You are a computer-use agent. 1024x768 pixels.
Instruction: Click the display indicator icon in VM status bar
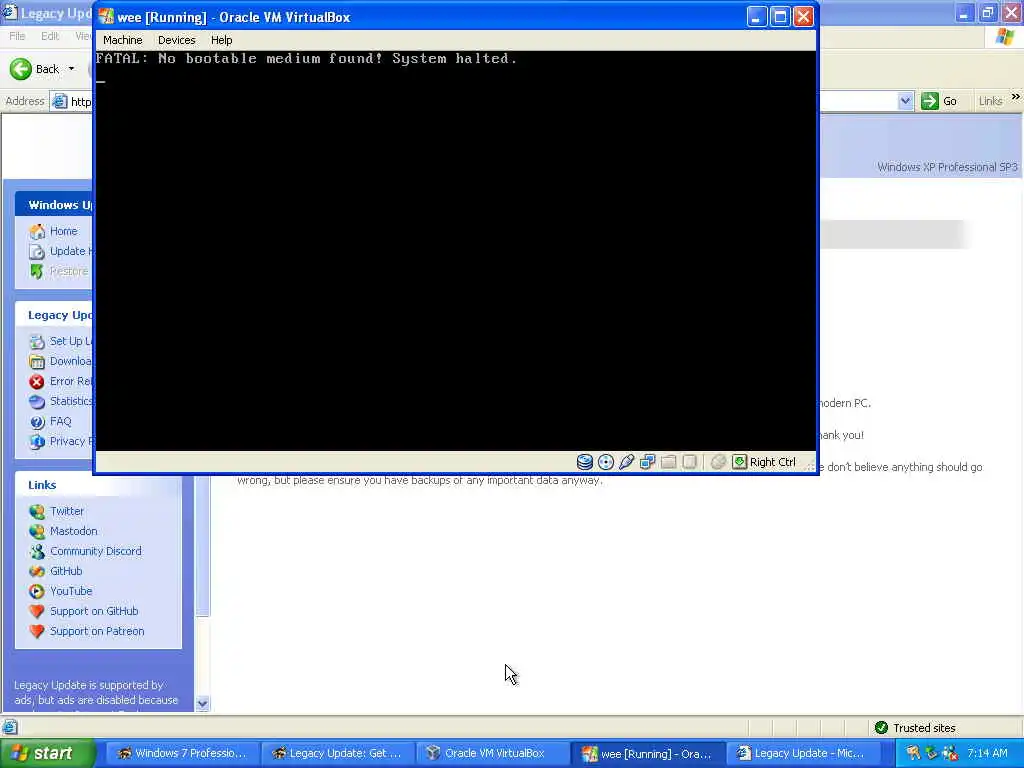(689, 462)
